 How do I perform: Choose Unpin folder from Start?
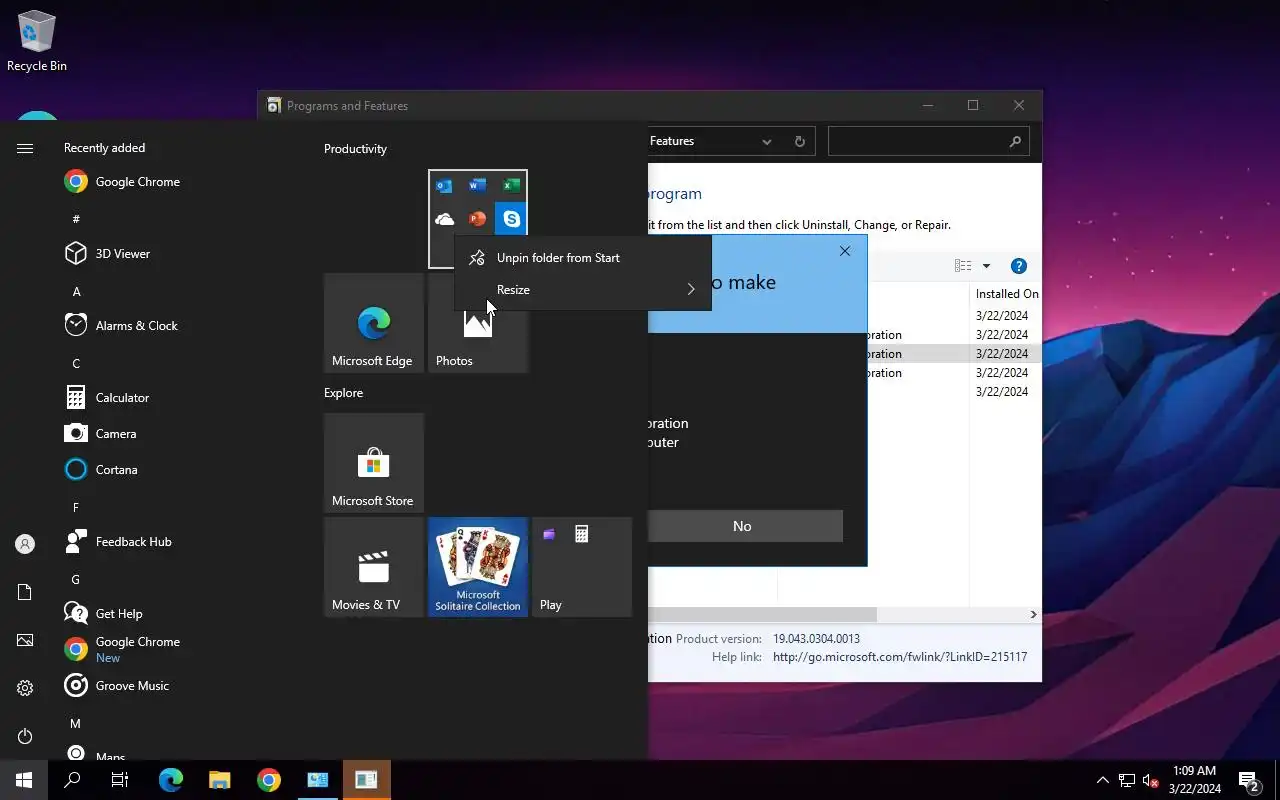pyautogui.click(x=583, y=258)
